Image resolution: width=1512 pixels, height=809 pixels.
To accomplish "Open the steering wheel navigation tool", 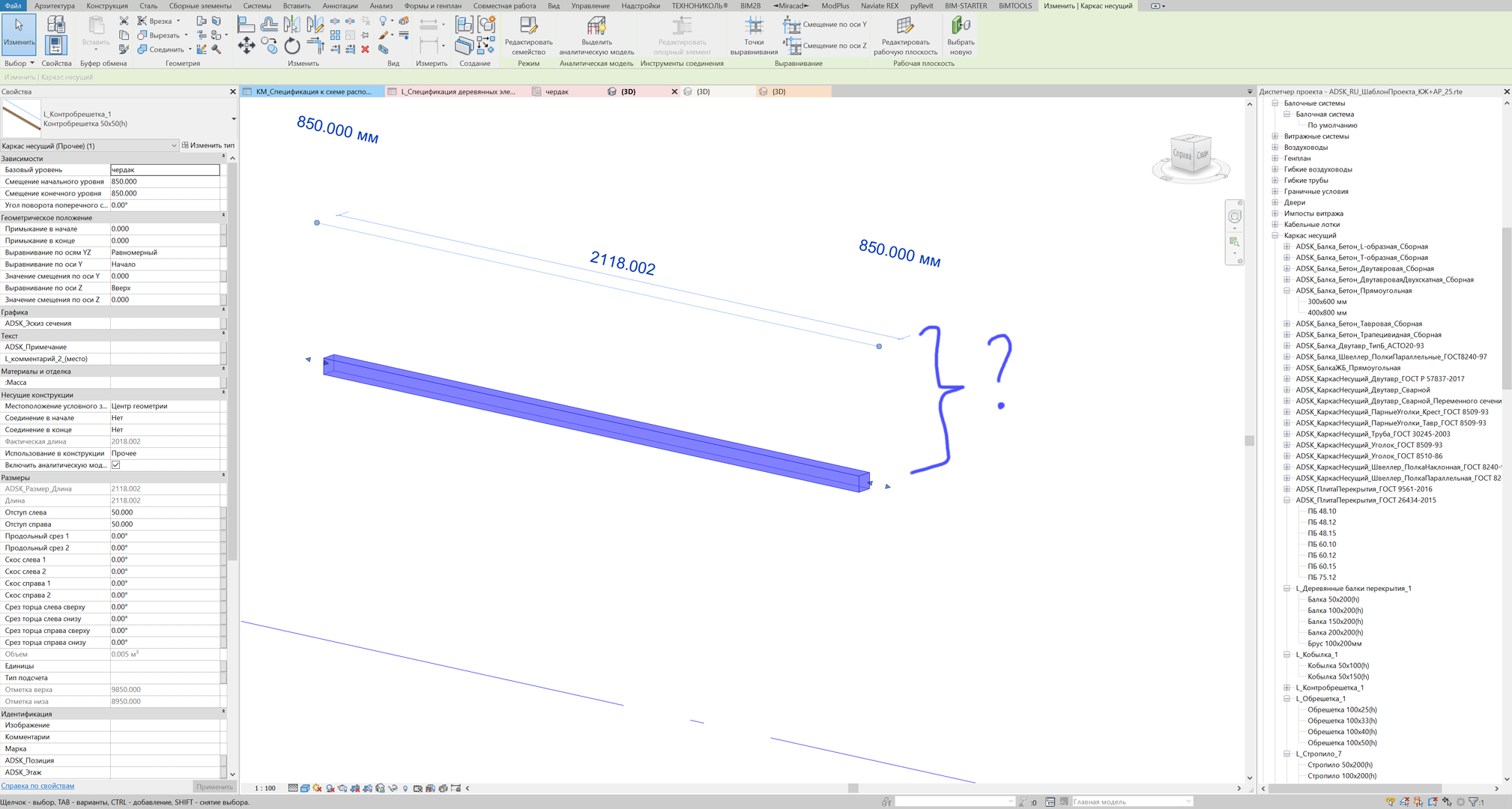I will [x=1235, y=216].
